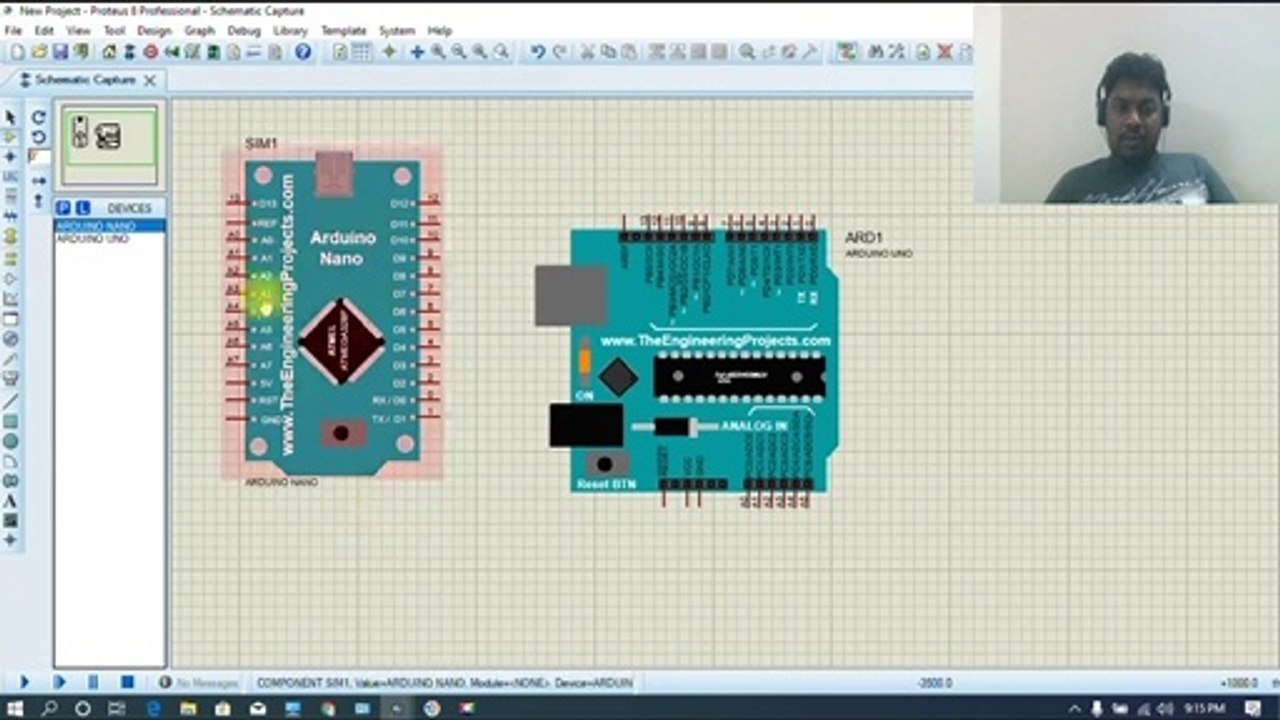1280x720 pixels.
Task: Open the Template menu
Action: tap(343, 31)
